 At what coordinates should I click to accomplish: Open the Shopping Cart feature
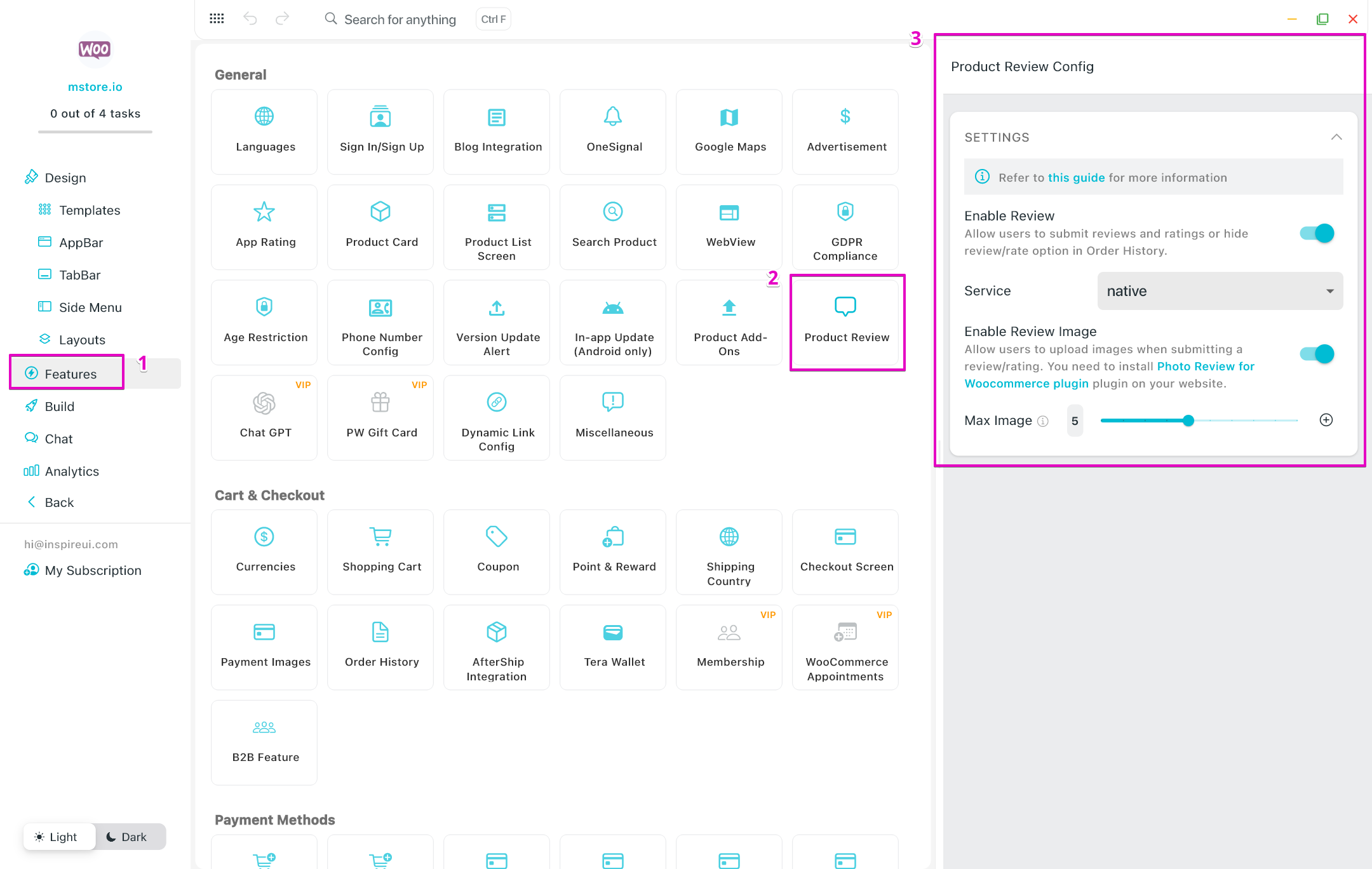[x=380, y=551]
